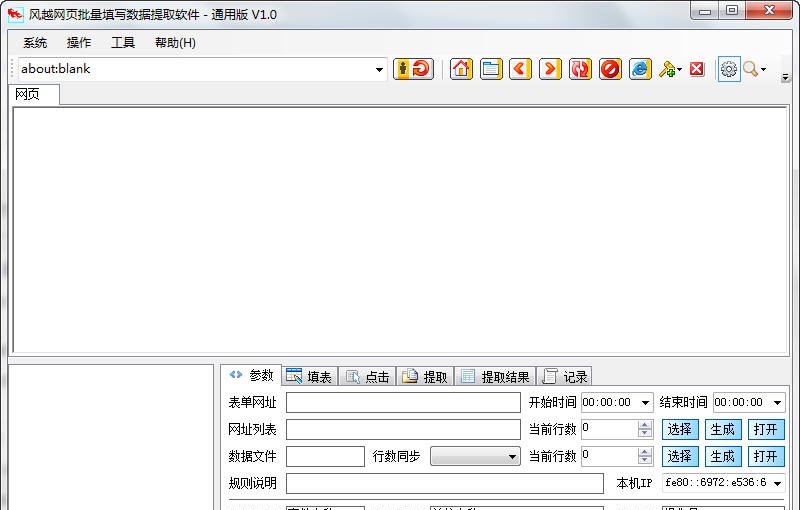This screenshot has width=800, height=510.
Task: Switch to the 提取结果 tab
Action: point(495,377)
